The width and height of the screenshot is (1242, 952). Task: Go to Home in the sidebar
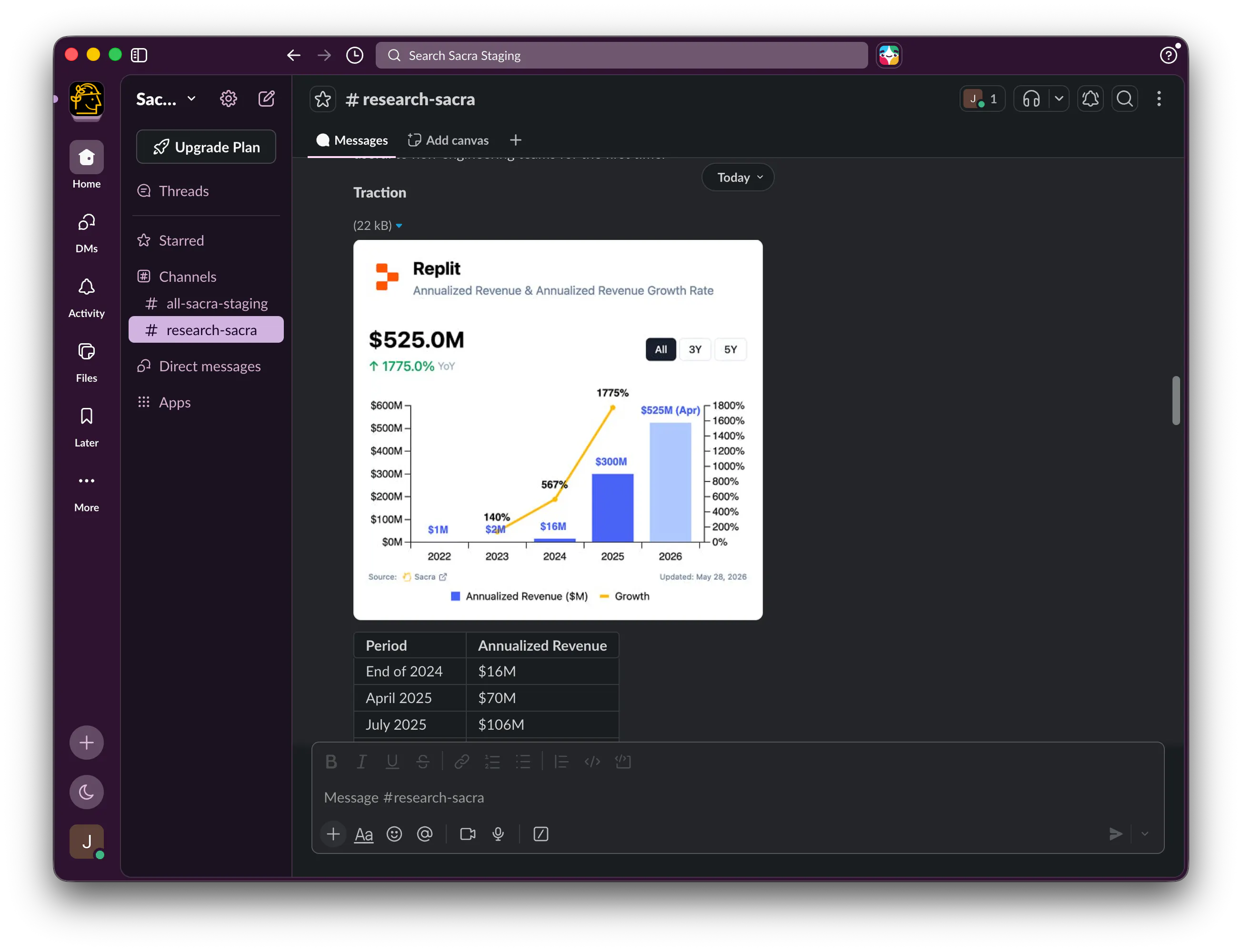[86, 165]
